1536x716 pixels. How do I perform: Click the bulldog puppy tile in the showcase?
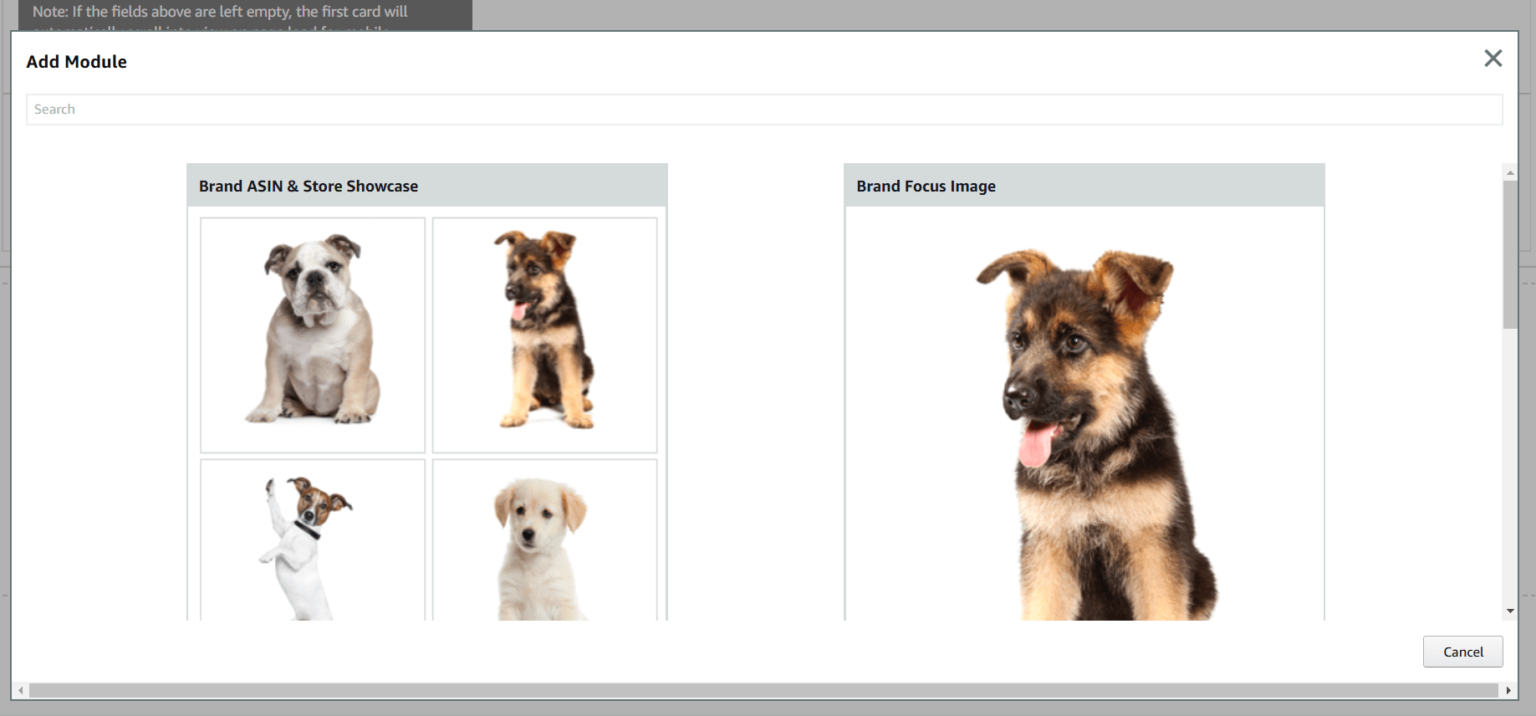[312, 335]
